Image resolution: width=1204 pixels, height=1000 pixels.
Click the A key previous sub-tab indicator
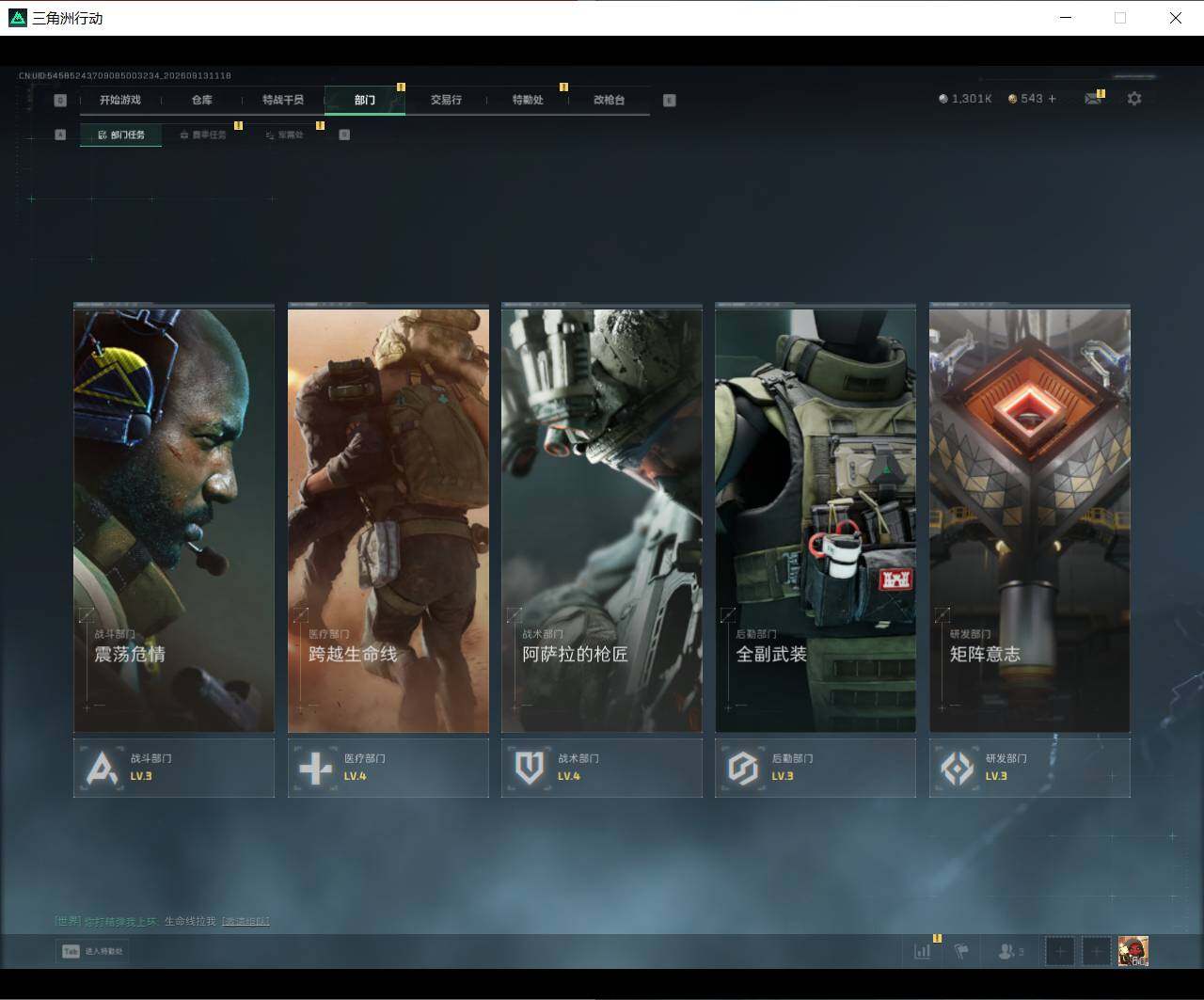(60, 135)
